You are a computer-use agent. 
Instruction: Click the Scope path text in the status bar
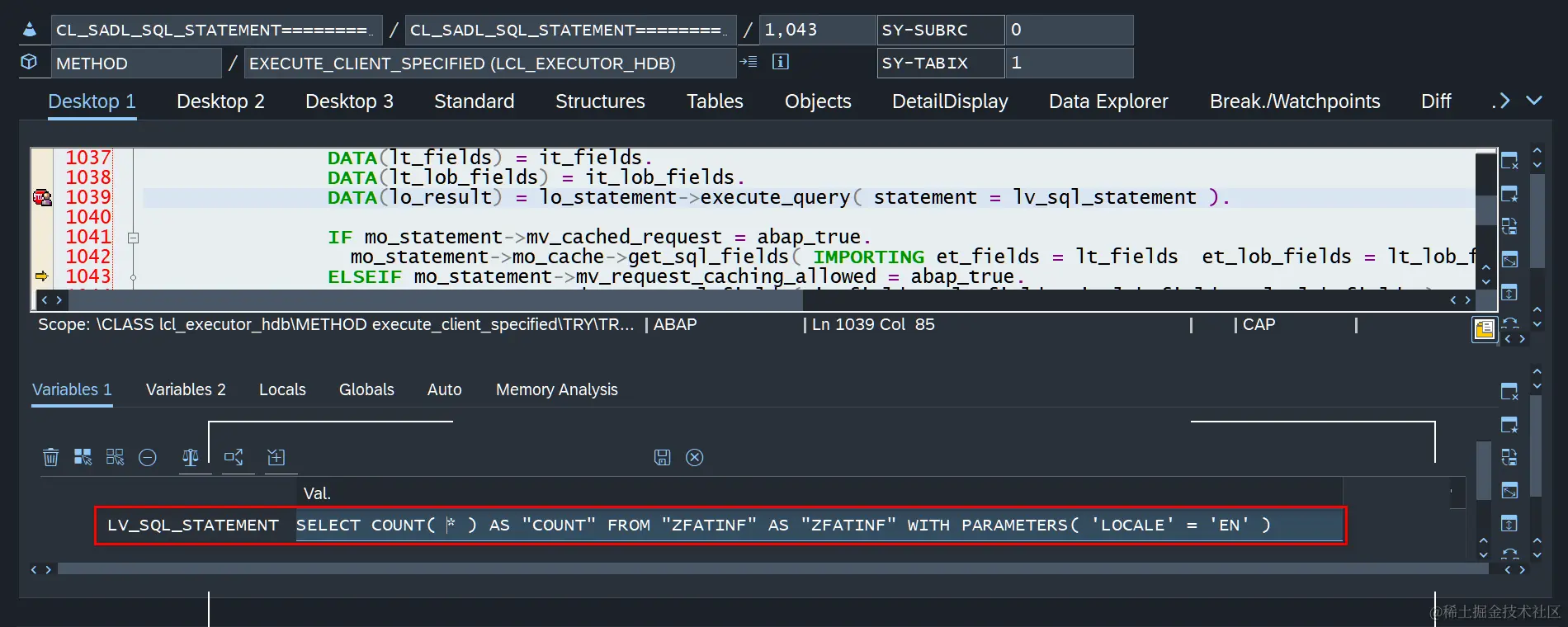(x=336, y=324)
